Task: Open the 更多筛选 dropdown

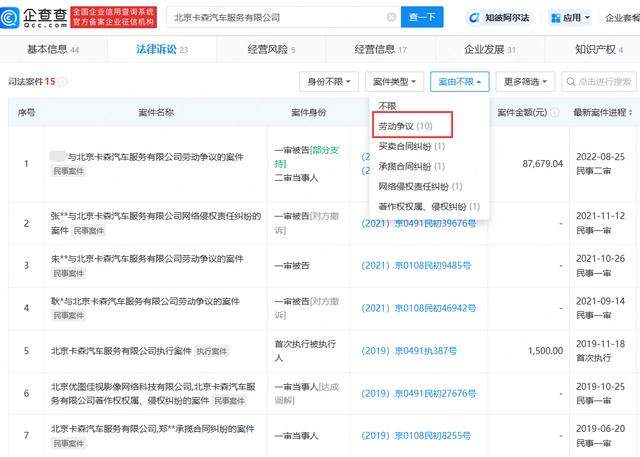Action: [x=525, y=82]
